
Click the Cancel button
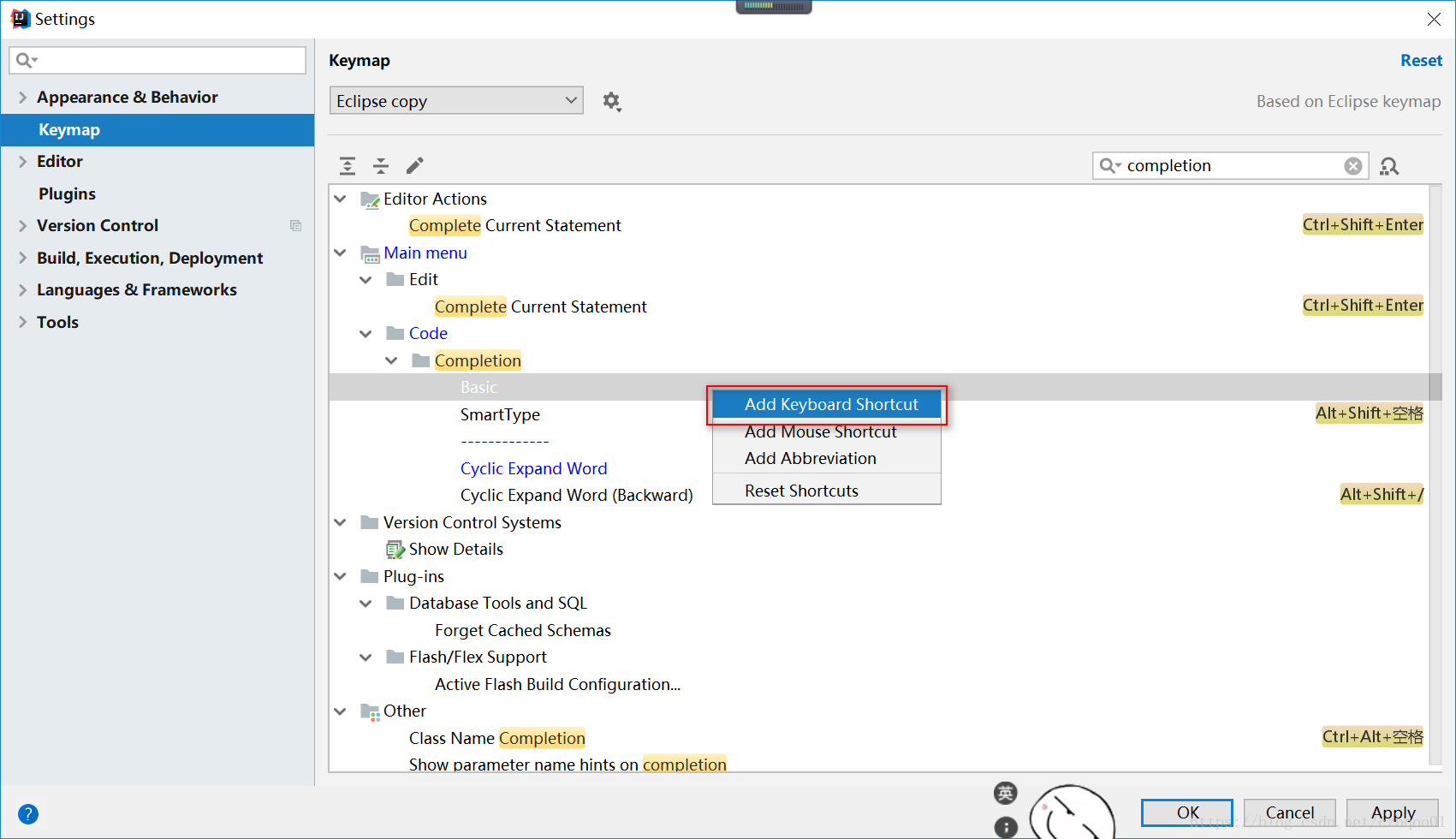point(1290,812)
